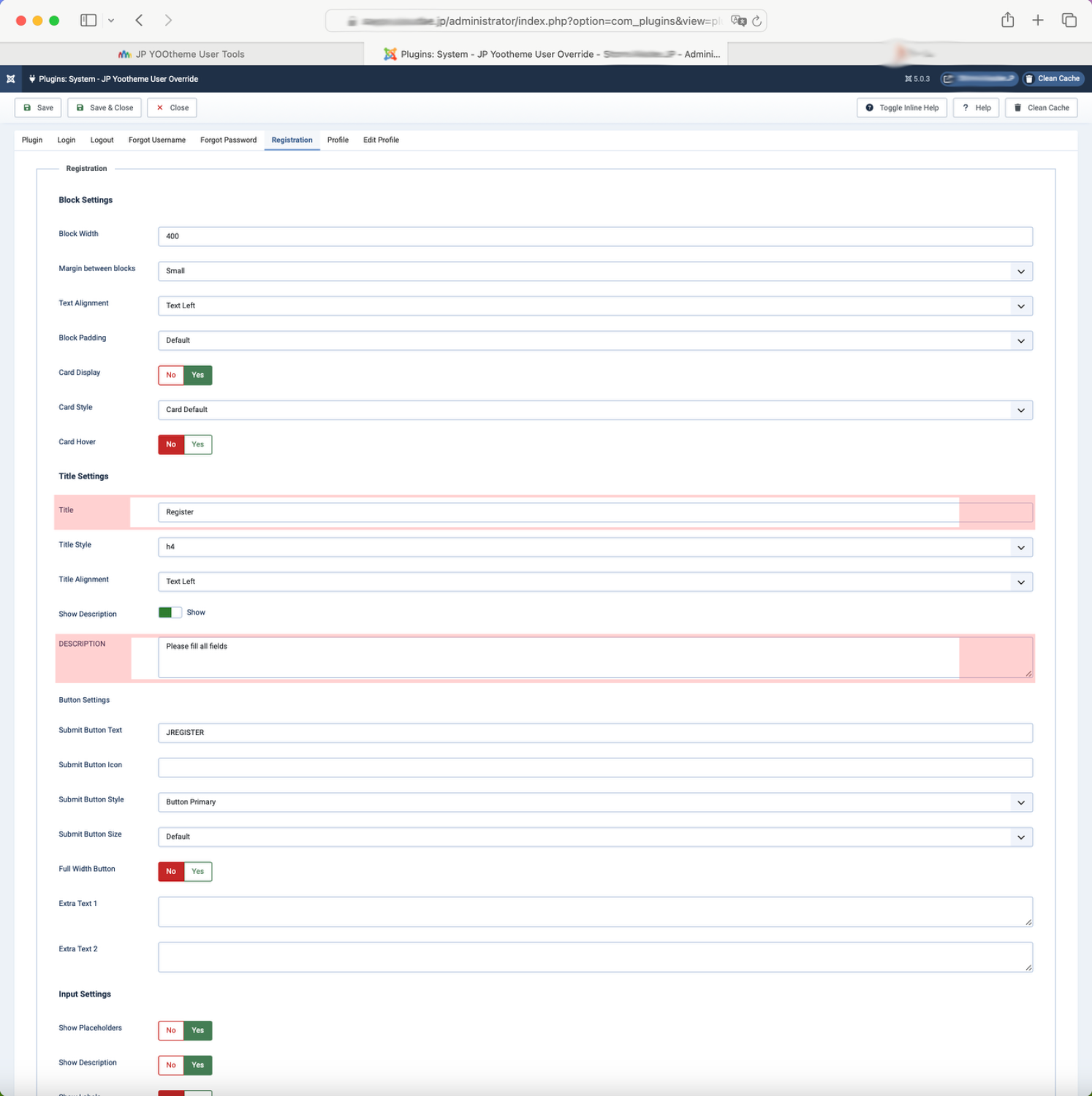Set Card Hover to Yes

198,444
